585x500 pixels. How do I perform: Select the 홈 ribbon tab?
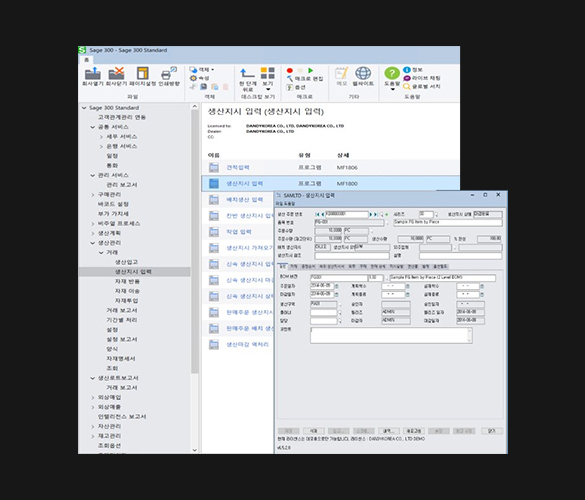click(86, 60)
